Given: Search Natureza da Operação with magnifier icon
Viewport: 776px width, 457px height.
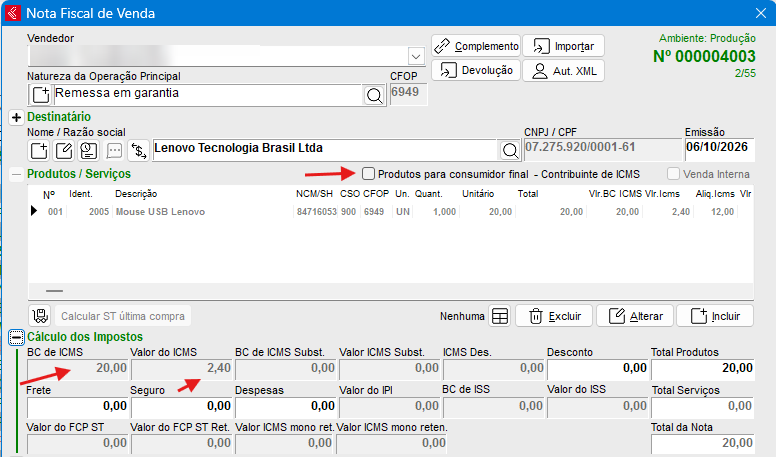Looking at the screenshot, I should 375,95.
